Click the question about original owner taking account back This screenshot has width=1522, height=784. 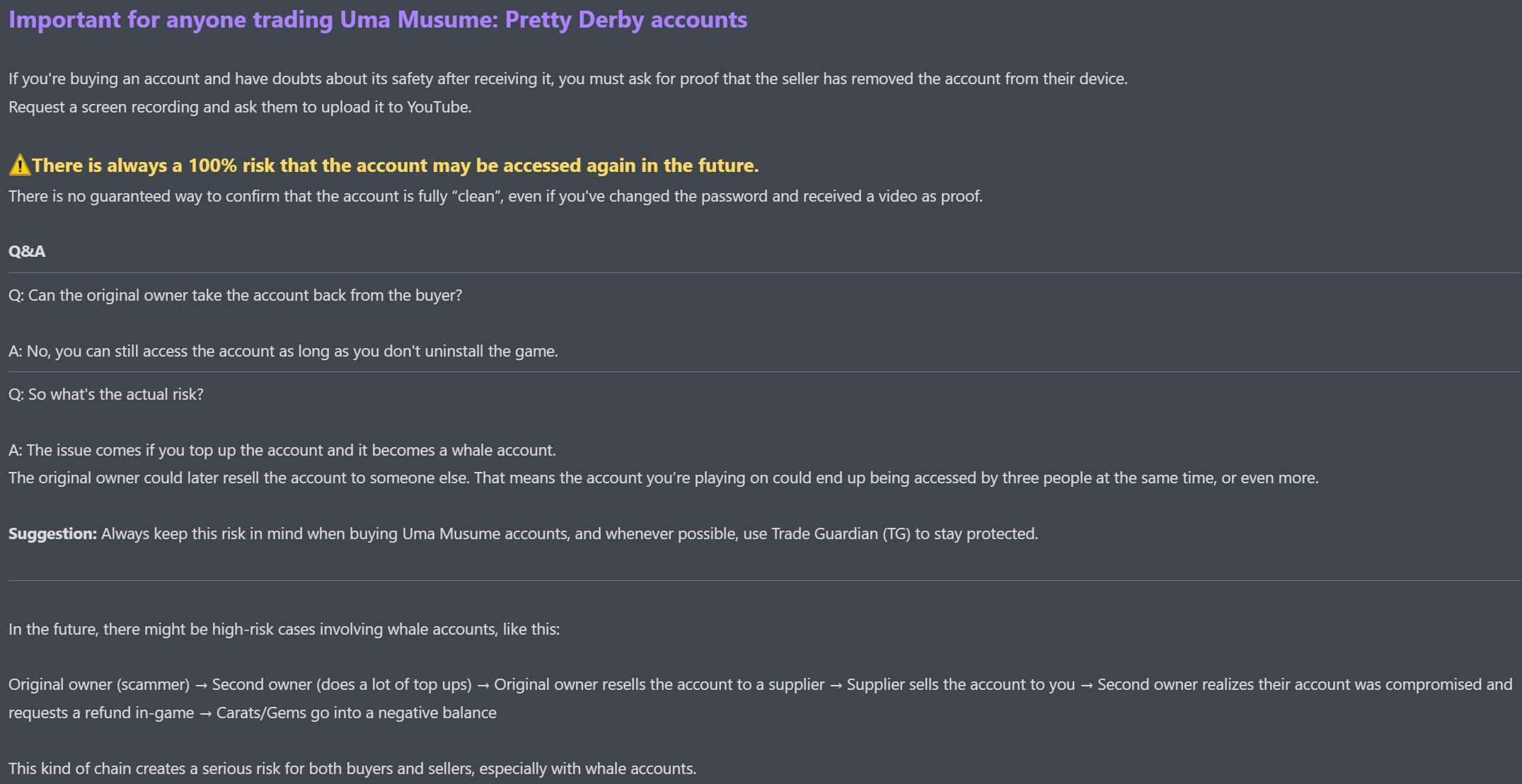235,296
